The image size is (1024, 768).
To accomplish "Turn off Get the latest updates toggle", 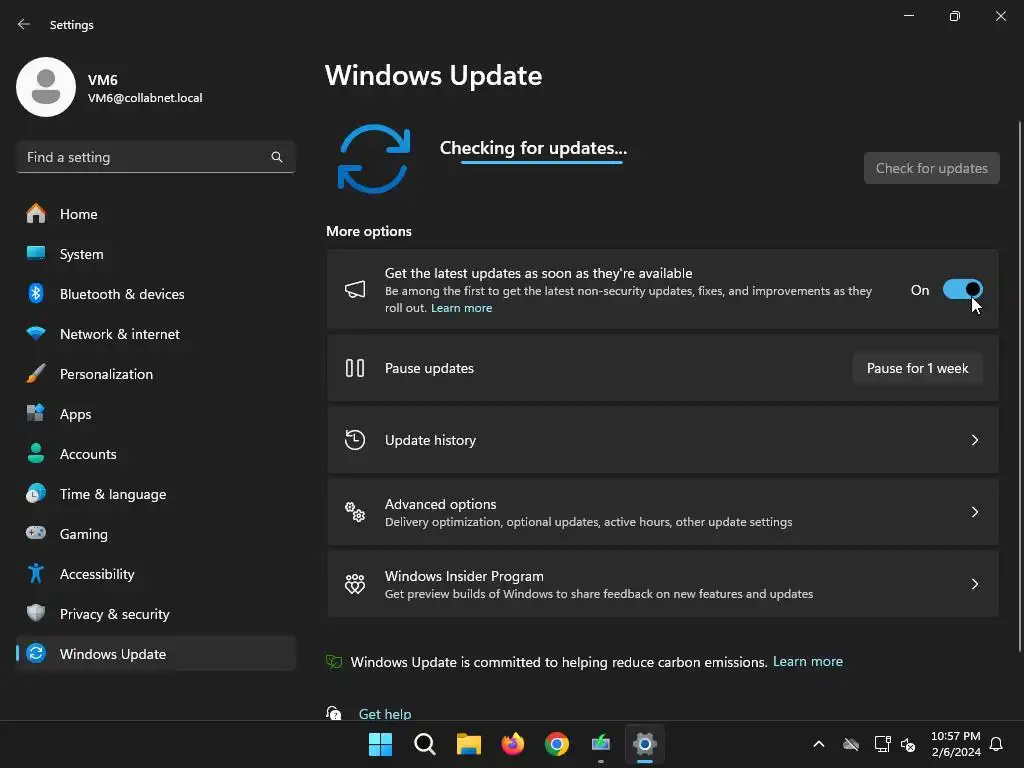I will tap(962, 289).
